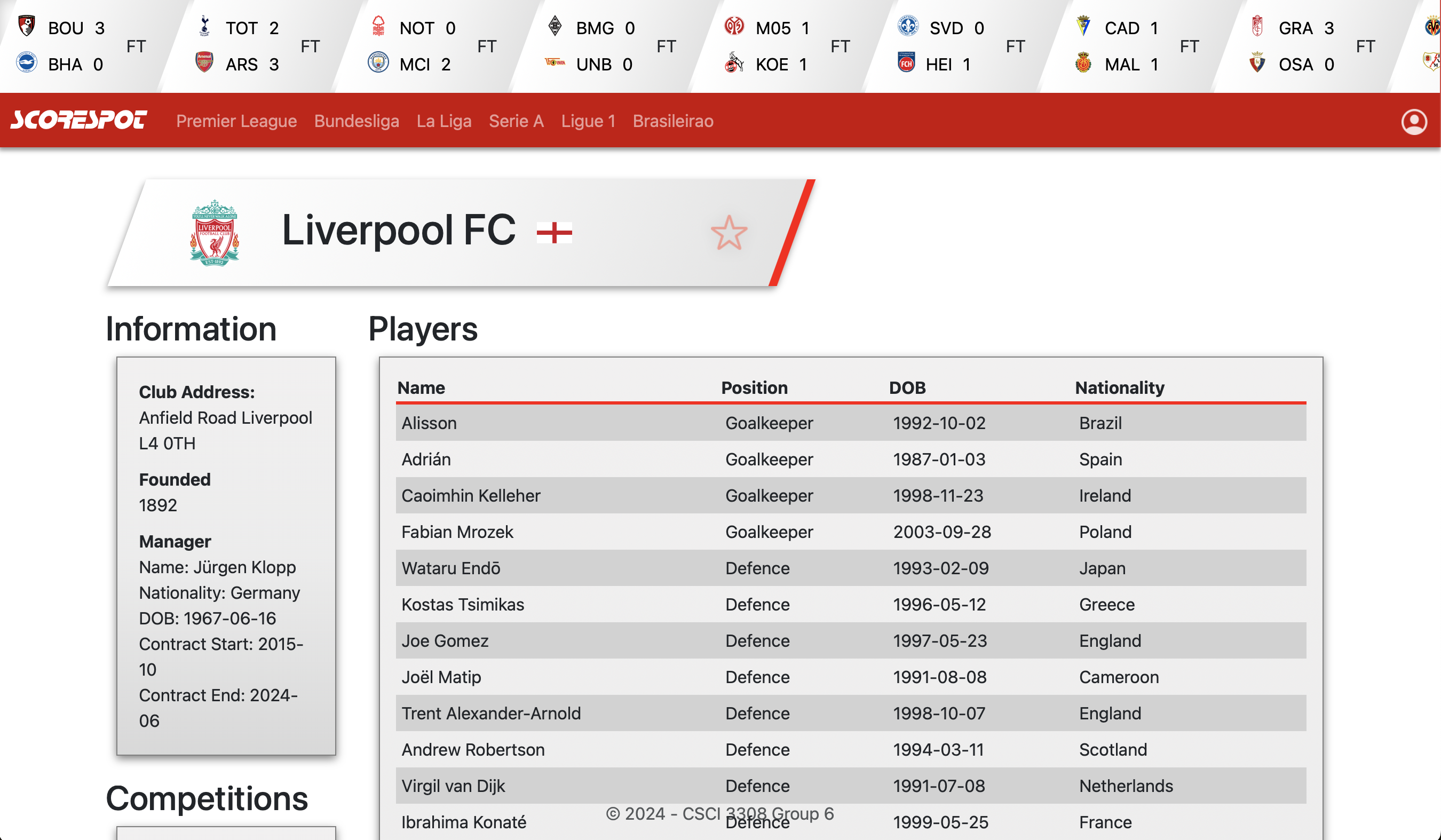The height and width of the screenshot is (840, 1441).
Task: Select the Alisson player row
Action: [850, 423]
